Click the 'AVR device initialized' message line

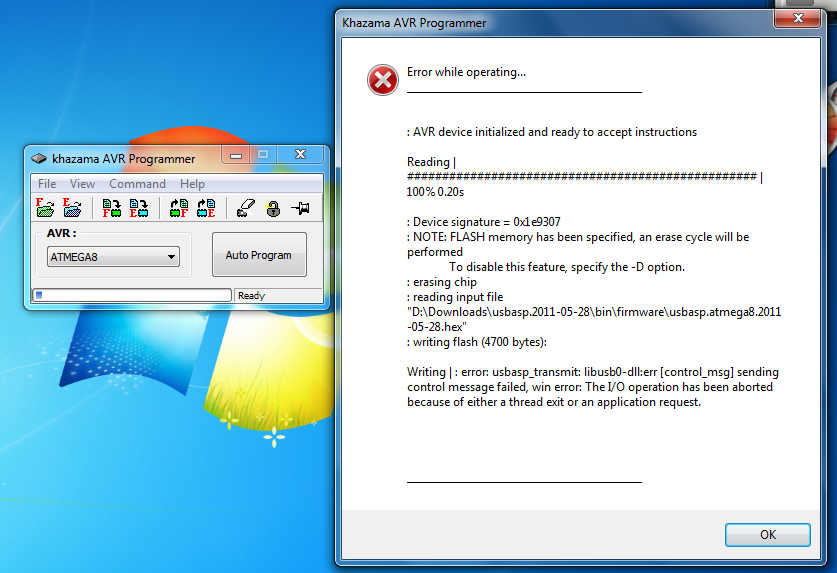click(552, 132)
